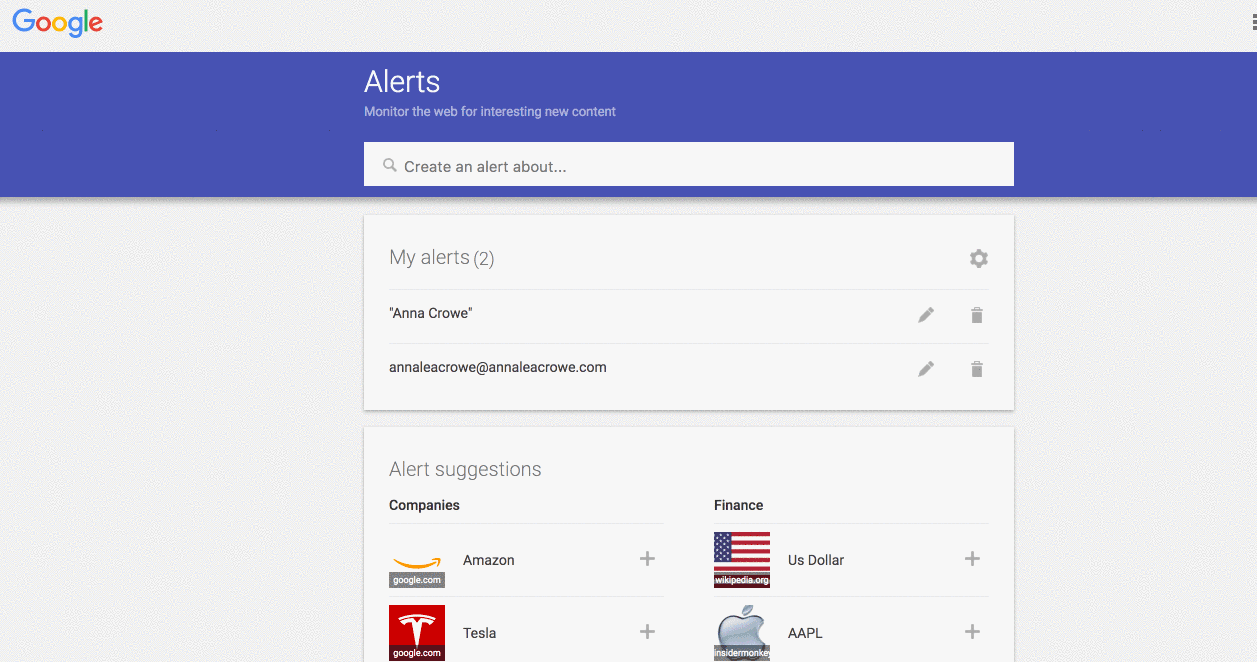1257x662 pixels.
Task: Add the Us Dollar alert suggestion
Action: pos(971,559)
